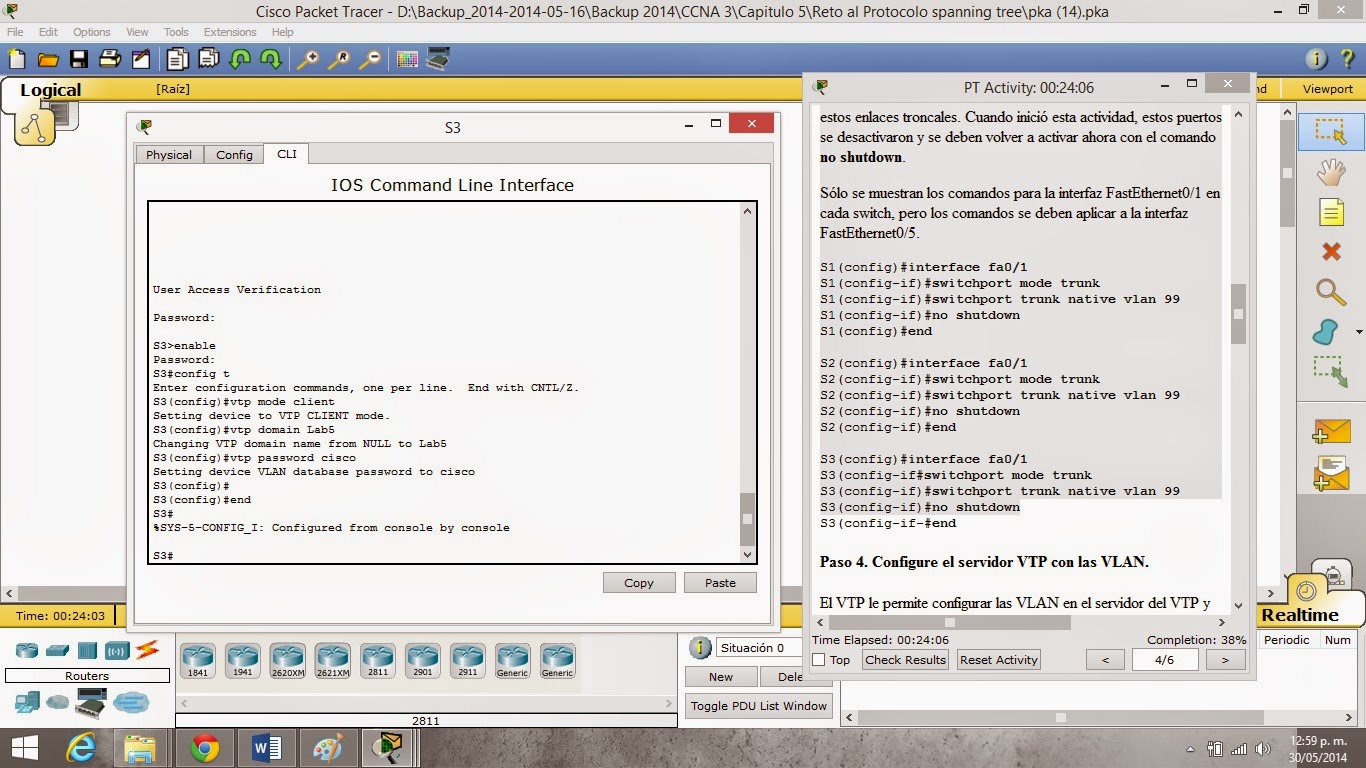This screenshot has height=768, width=1366.
Task: Add a Simple PDU with the envelope icon
Action: click(1332, 431)
